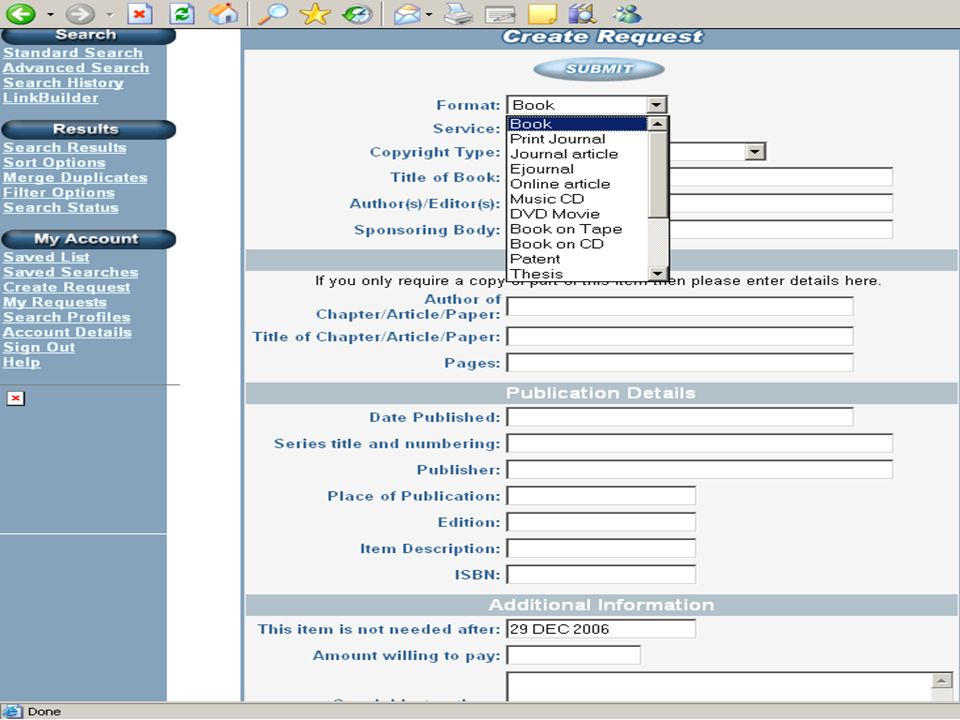Open the Mail button dropdown arrow

[x=429, y=14]
